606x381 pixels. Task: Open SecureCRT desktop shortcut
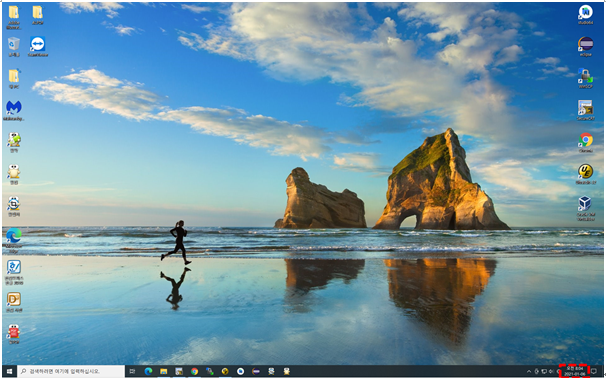tap(586, 111)
